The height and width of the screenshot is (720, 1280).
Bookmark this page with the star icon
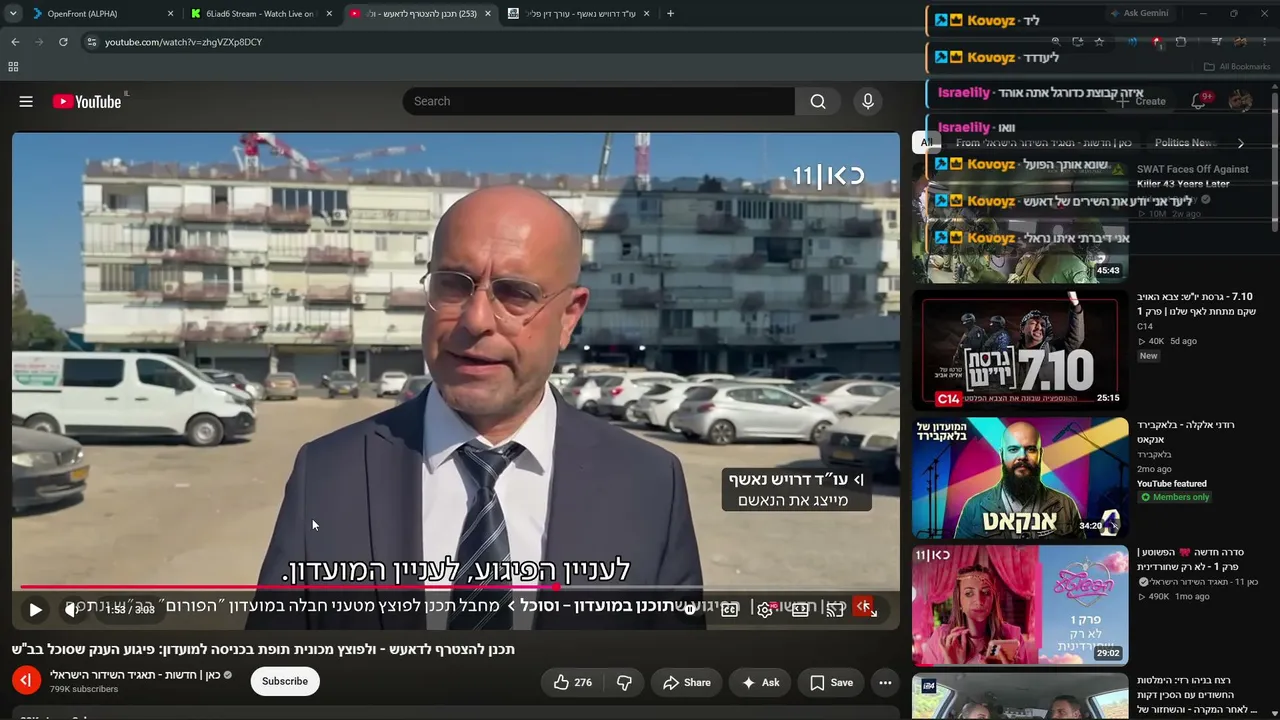1099,42
